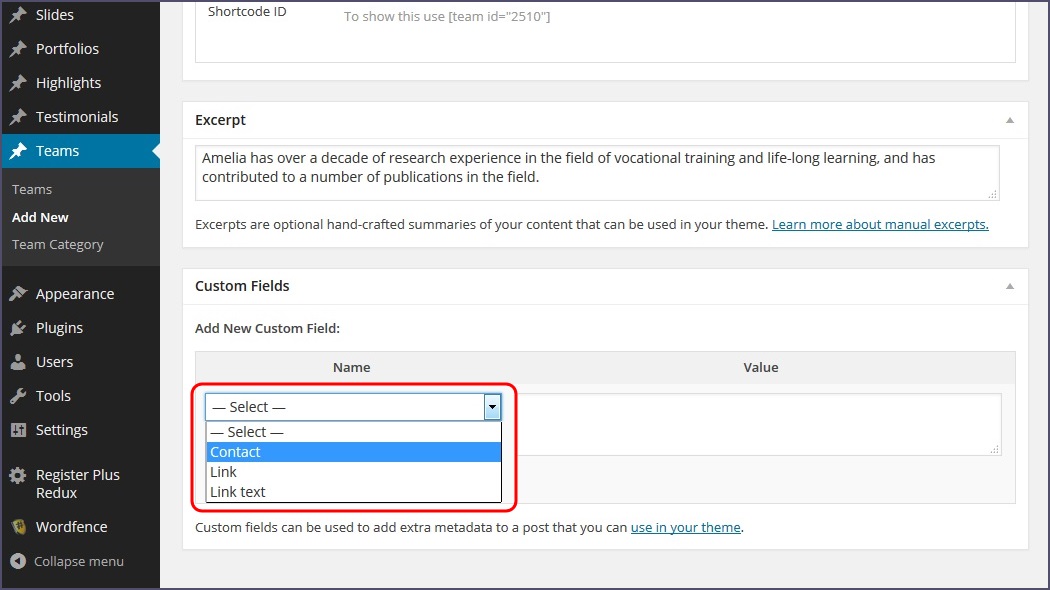The height and width of the screenshot is (590, 1050).
Task: Open the custom field Name dropdown arrow
Action: coord(491,407)
